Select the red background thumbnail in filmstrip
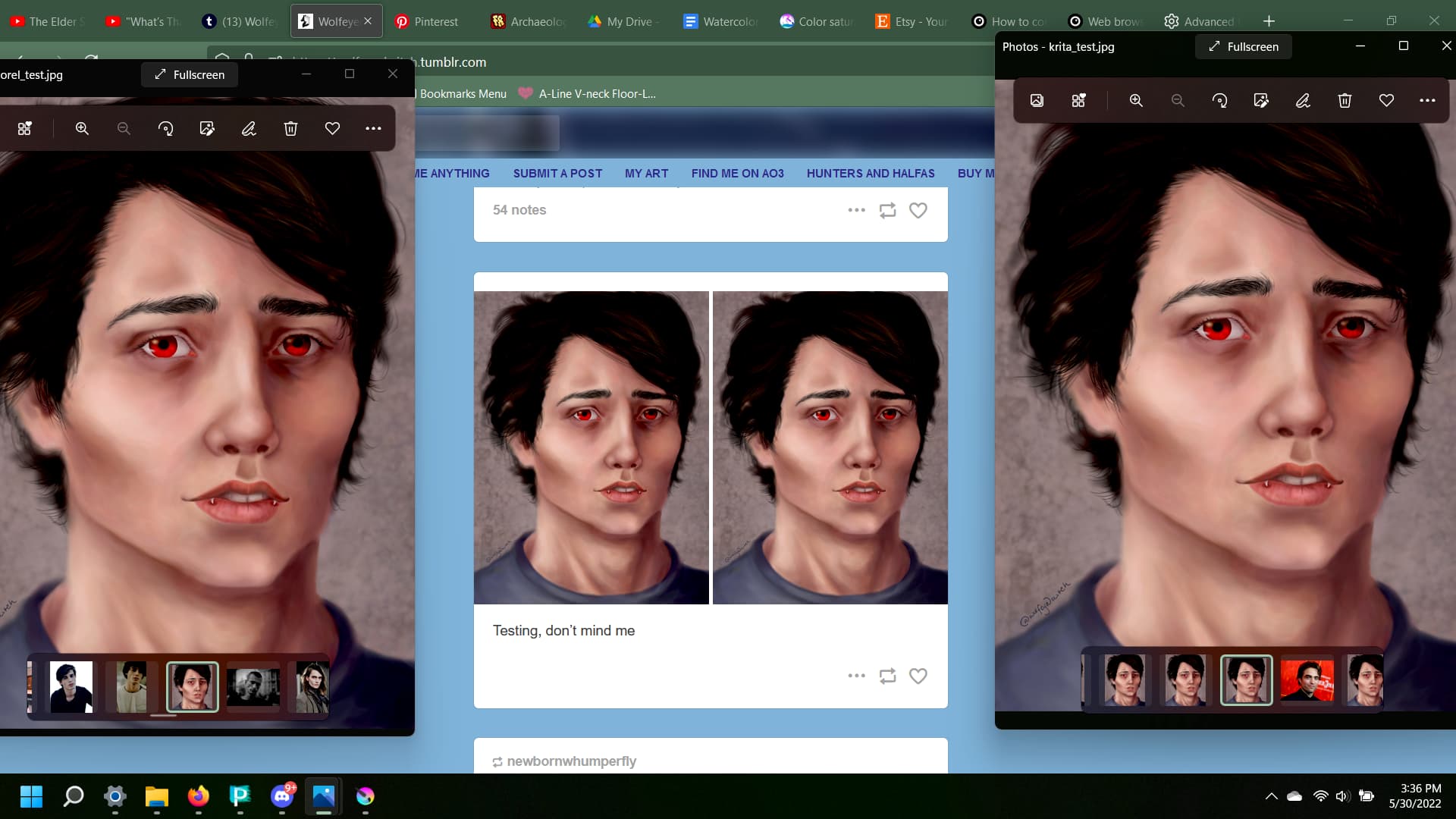Viewport: 1456px width, 819px height. click(1307, 680)
